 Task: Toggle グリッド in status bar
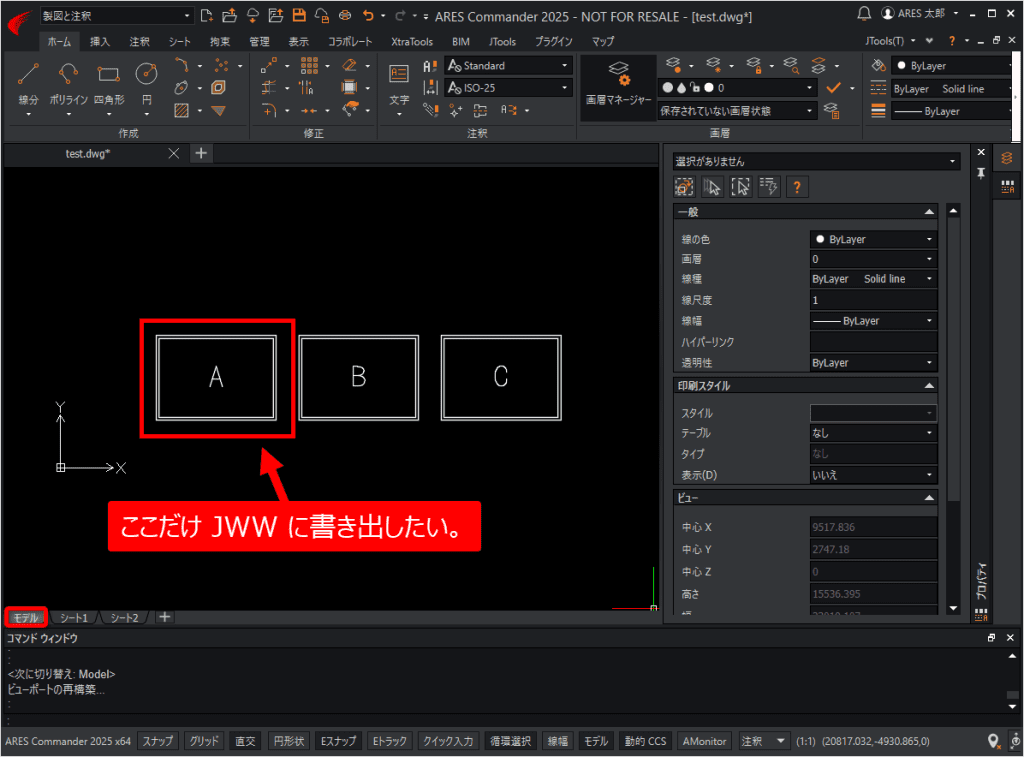(x=204, y=741)
